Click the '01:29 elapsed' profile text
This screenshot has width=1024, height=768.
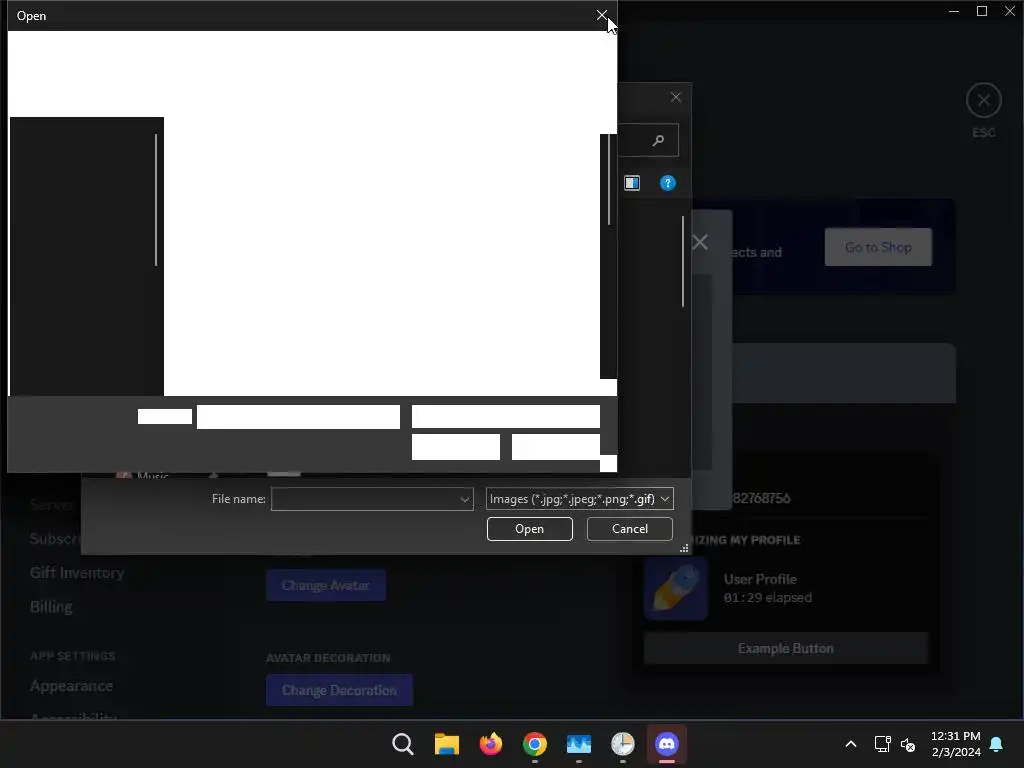pos(767,598)
